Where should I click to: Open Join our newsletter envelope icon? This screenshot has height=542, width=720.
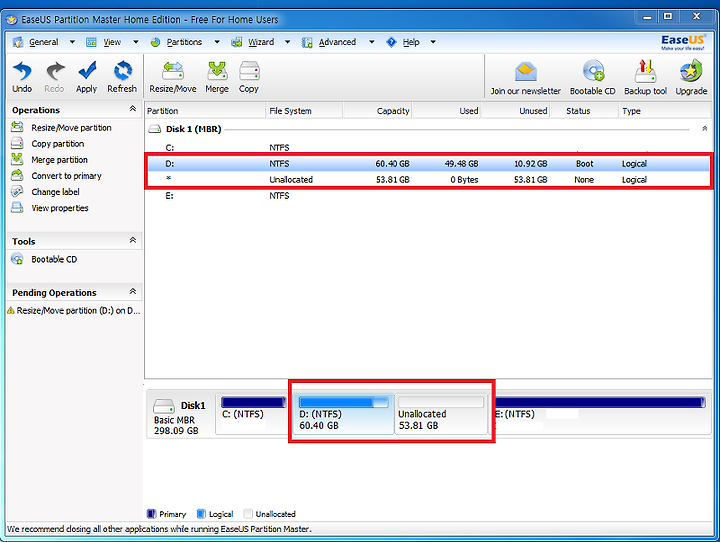point(526,72)
